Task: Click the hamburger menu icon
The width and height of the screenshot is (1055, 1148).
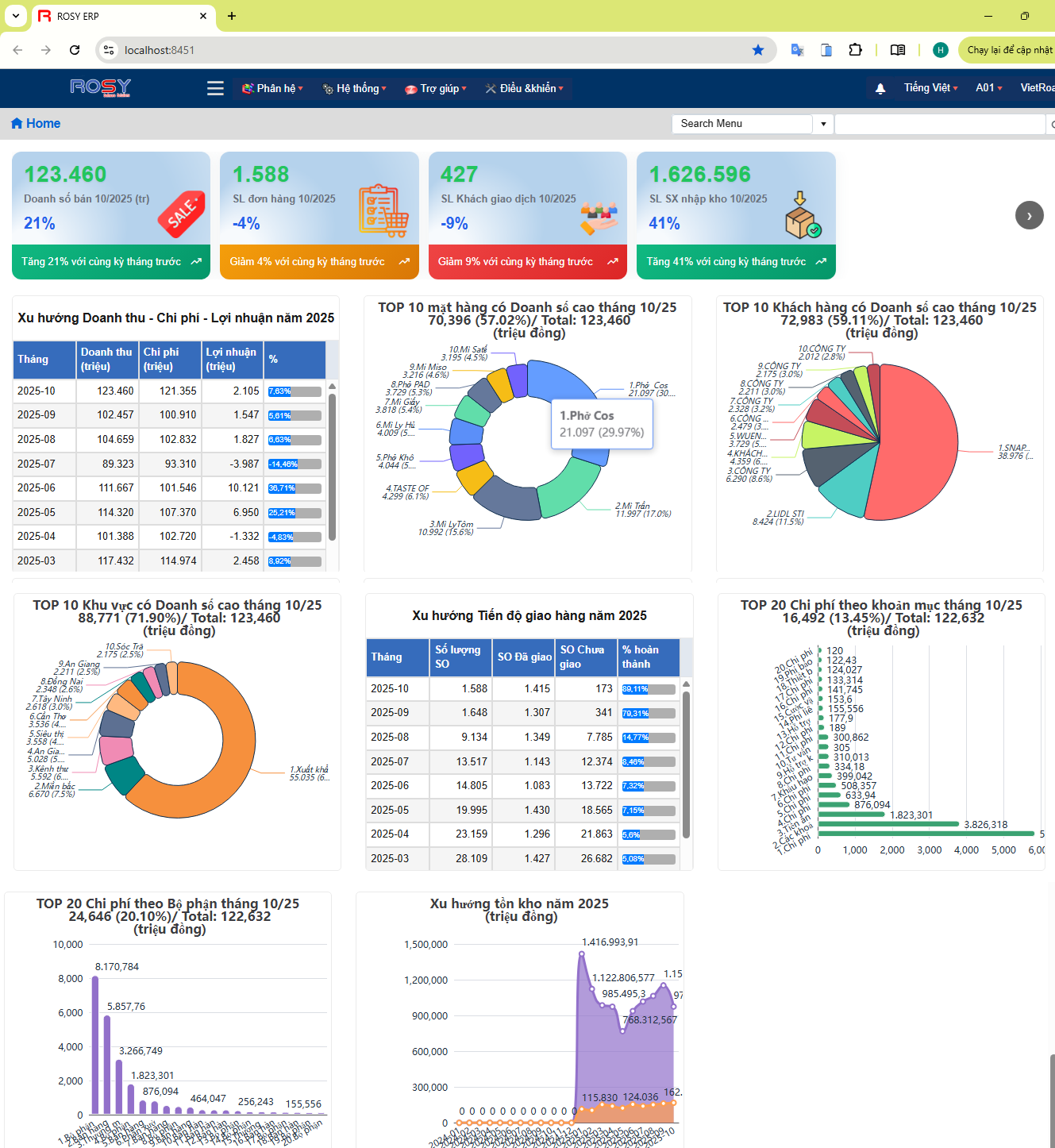Action: click(215, 88)
